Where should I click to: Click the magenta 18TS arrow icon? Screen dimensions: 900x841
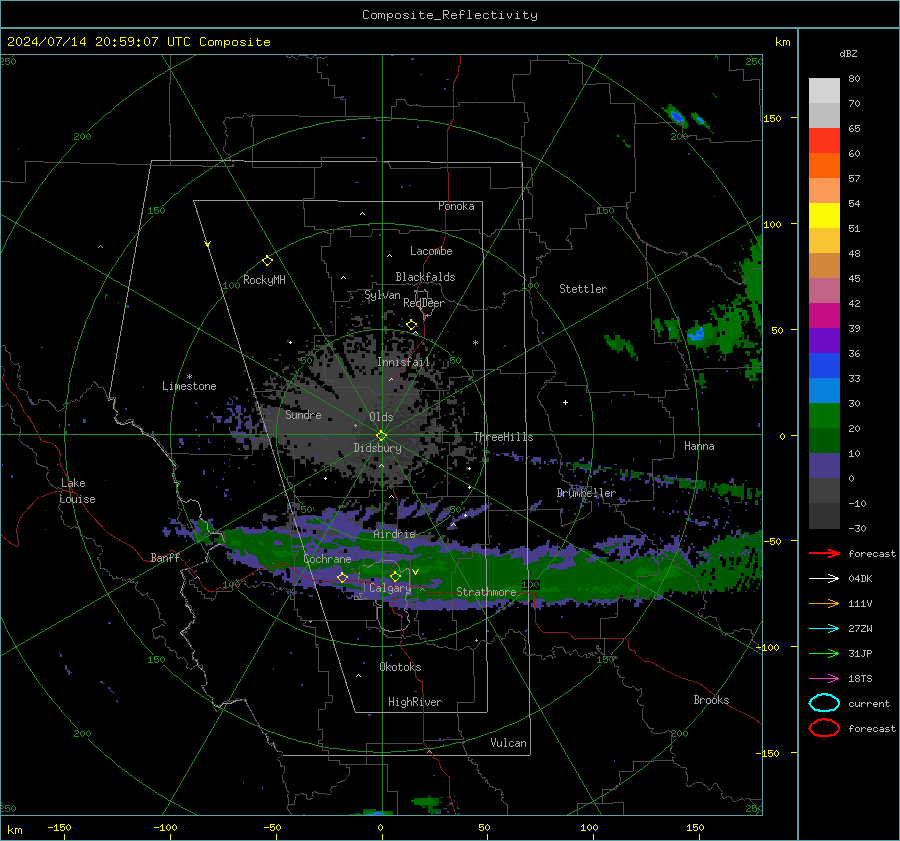tap(824, 679)
